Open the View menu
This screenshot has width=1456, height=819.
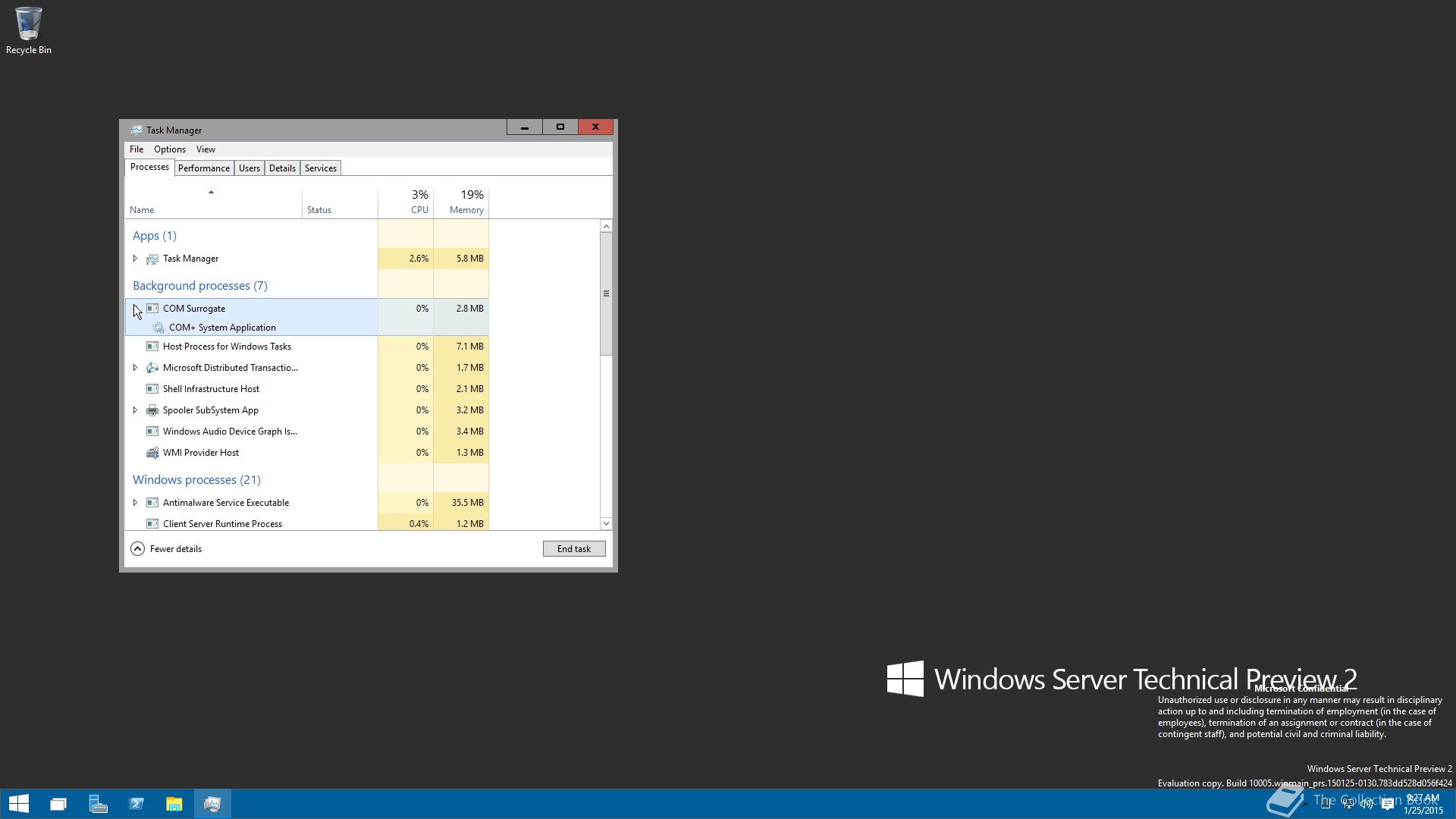(x=206, y=149)
